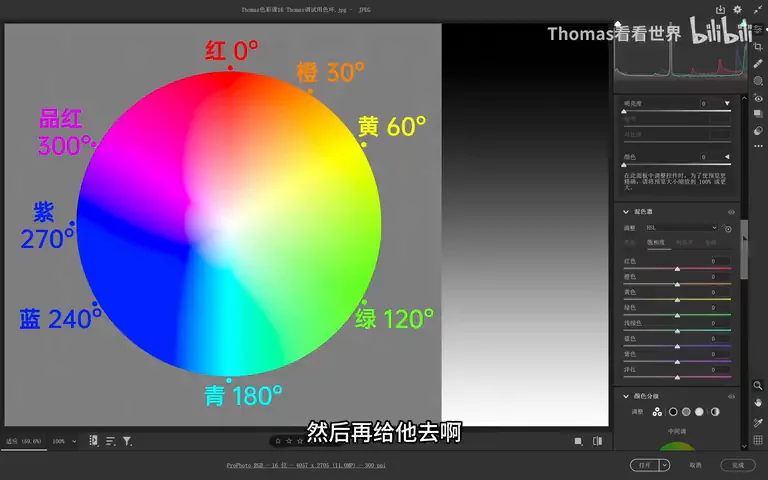Expand the color noise disclosure triangle
Viewport: 768px width, 480px height.
point(727,157)
